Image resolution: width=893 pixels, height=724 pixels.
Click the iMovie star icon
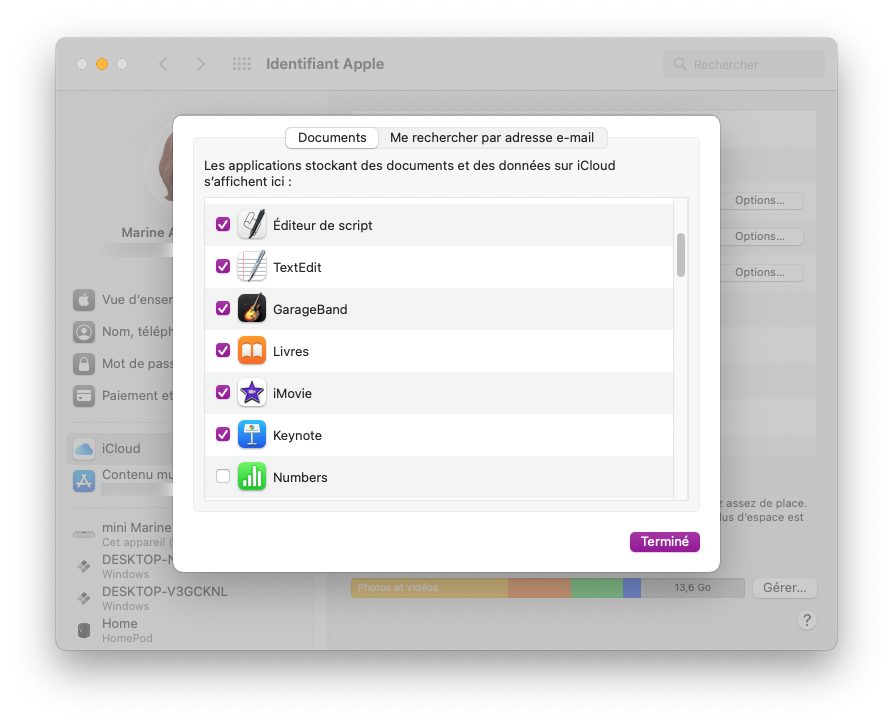(251, 393)
